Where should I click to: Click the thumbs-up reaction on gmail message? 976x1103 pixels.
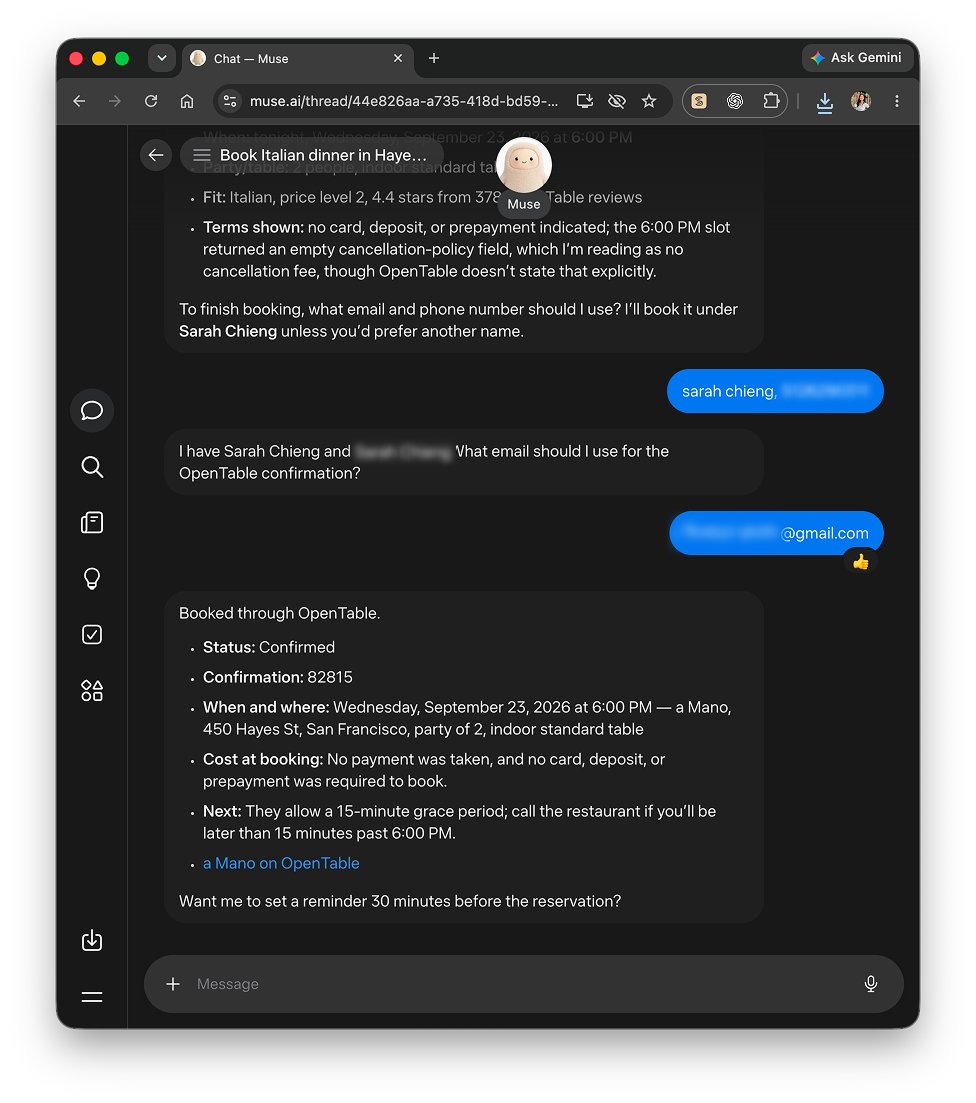861,562
